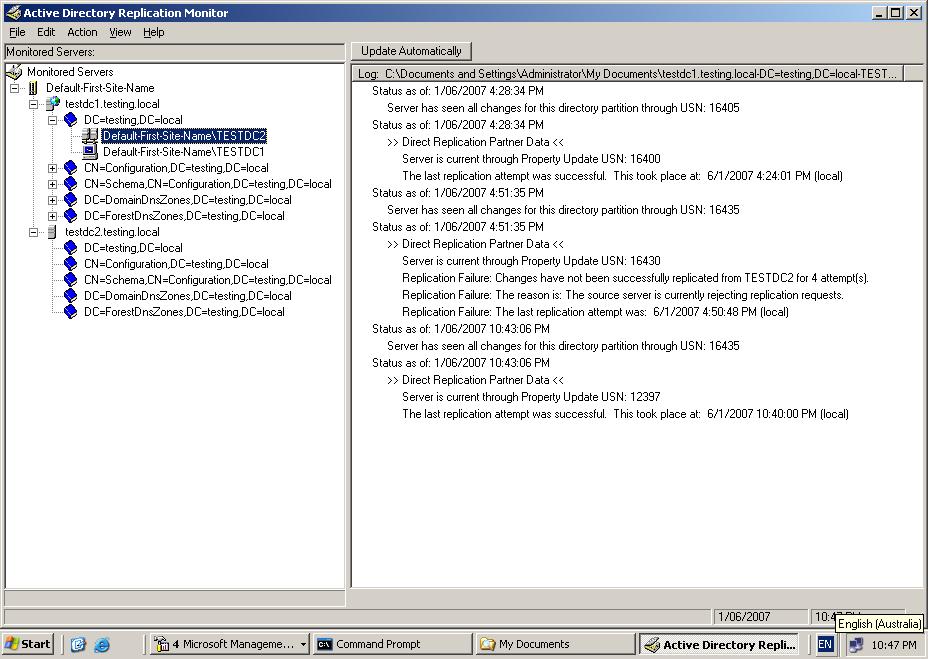Click the status bar date 1/06/2007
This screenshot has height=659, width=928.
[759, 616]
